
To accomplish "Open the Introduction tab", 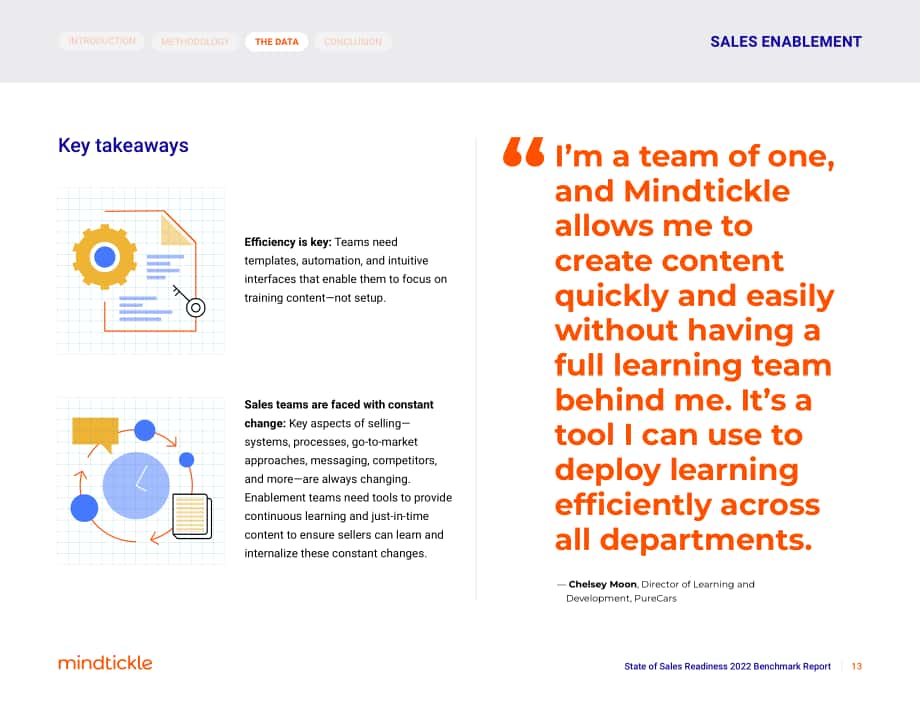I will point(102,41).
